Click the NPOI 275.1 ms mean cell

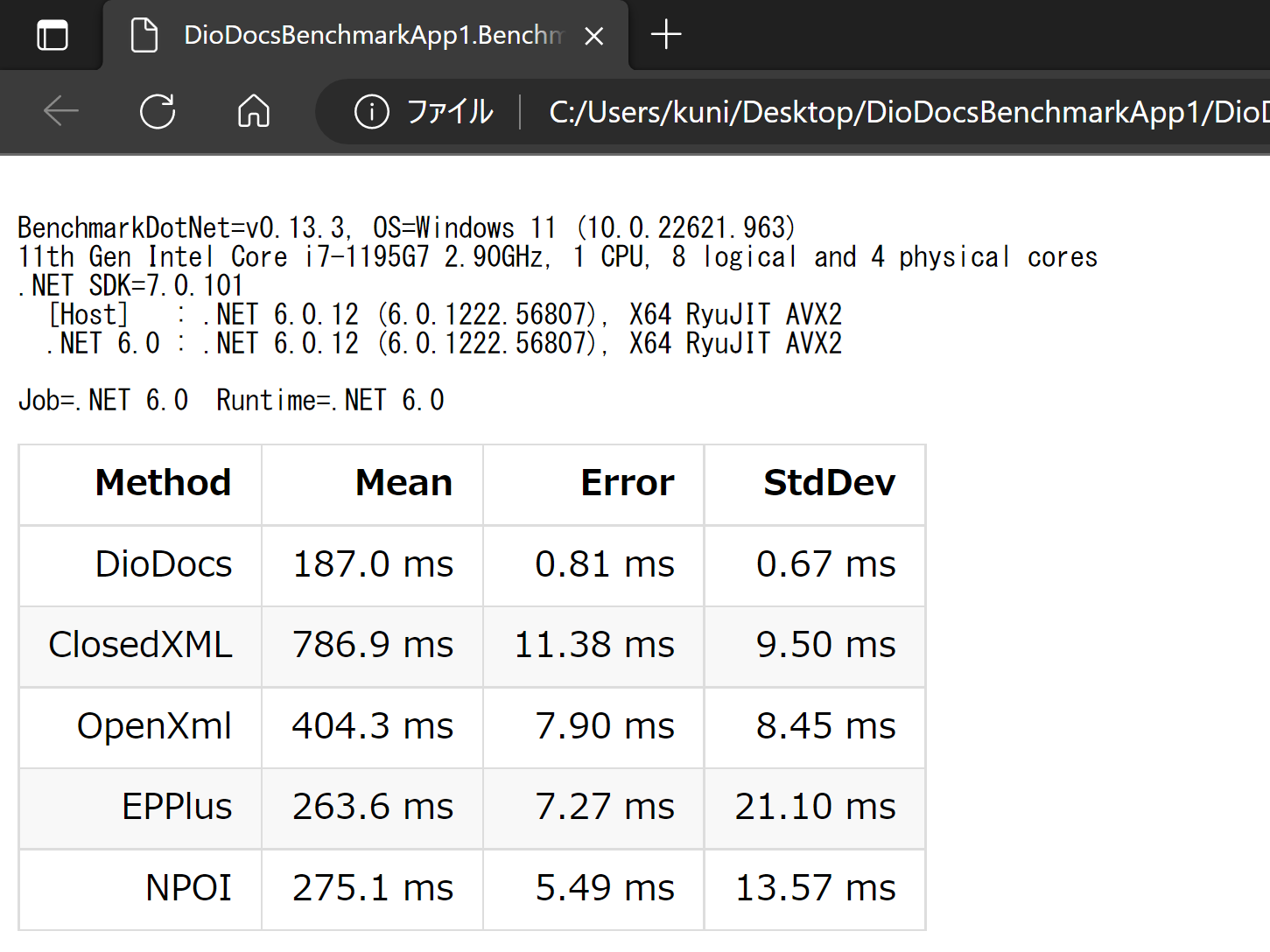pyautogui.click(x=373, y=889)
